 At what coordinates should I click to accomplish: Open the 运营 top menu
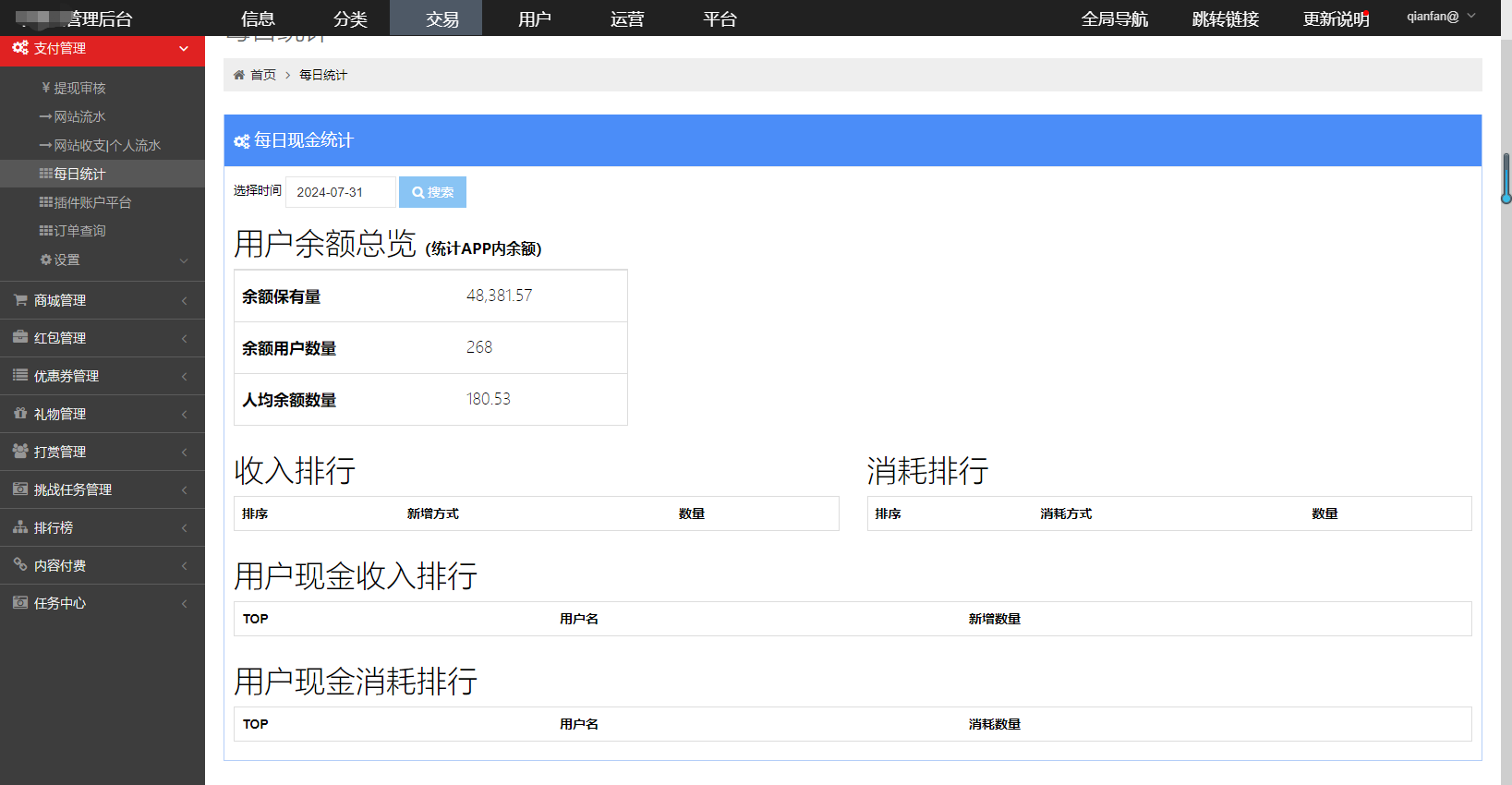(627, 18)
